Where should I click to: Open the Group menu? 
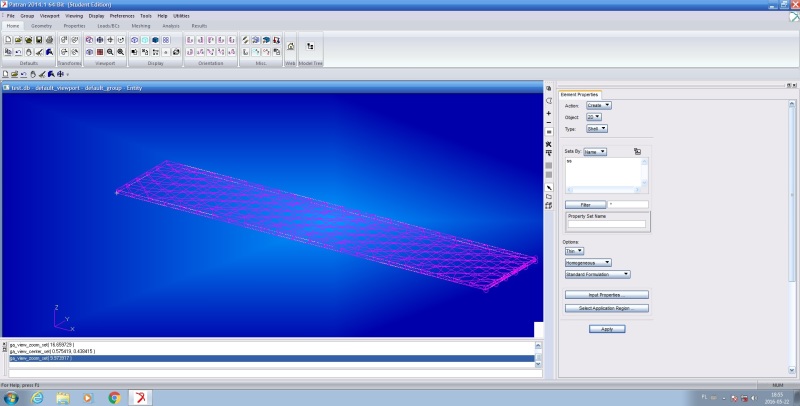[27, 16]
